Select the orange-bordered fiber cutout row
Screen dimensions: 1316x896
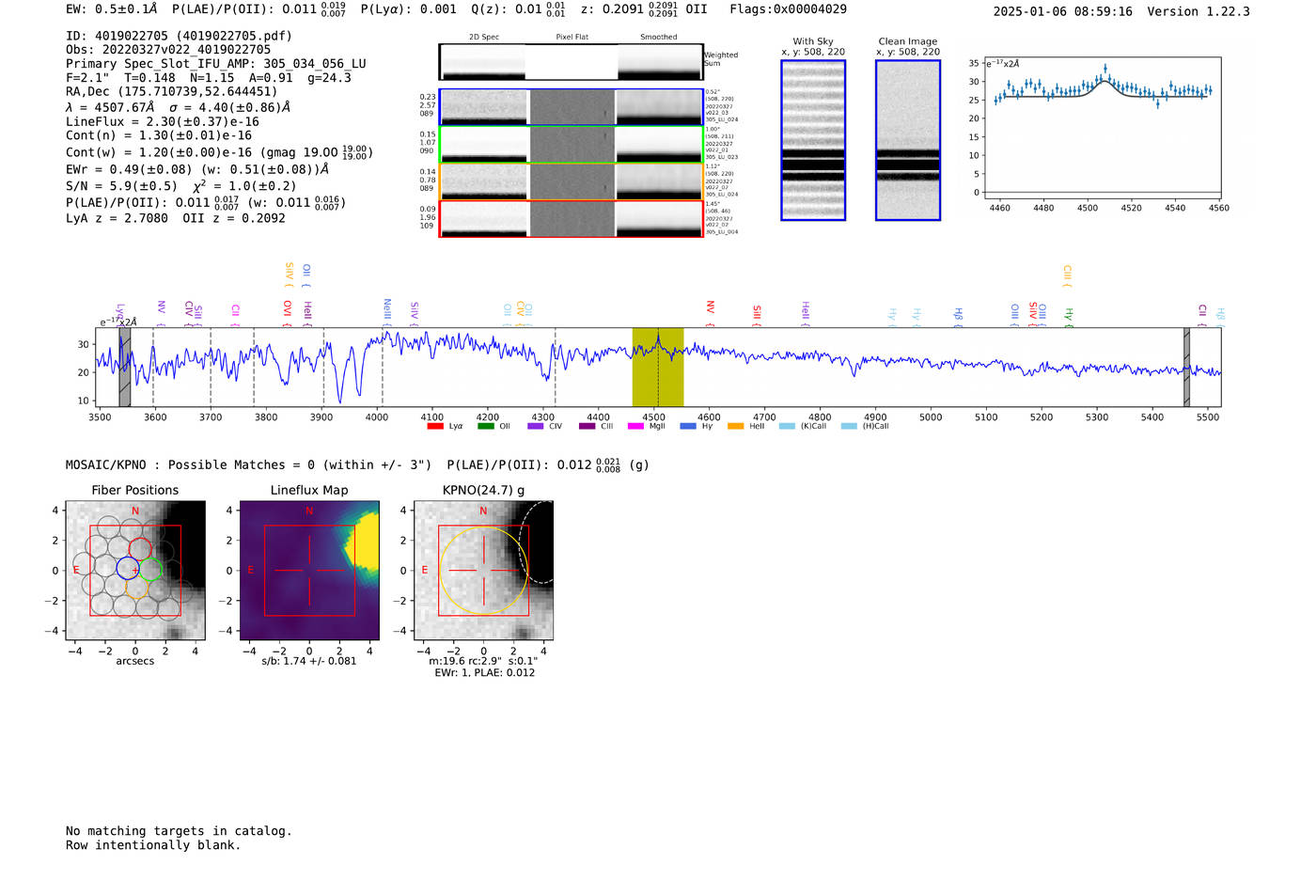coord(571,181)
